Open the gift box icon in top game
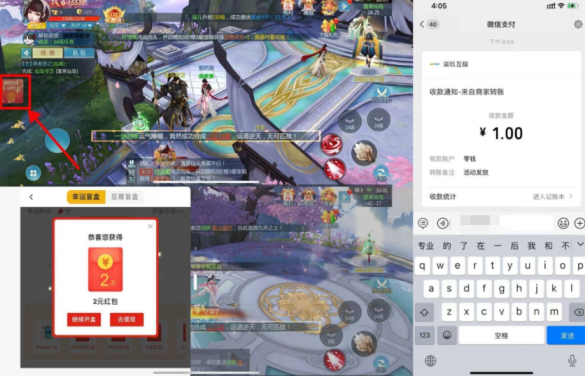The height and width of the screenshot is (376, 585). coord(328,26)
